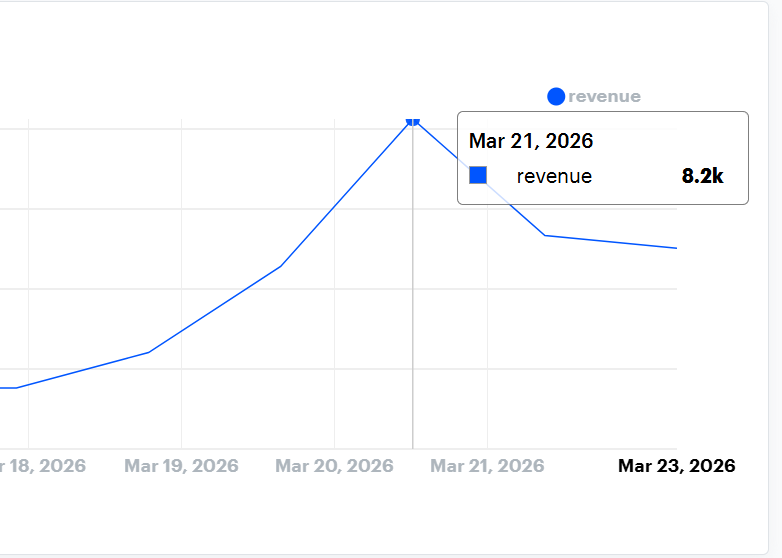Click the 'Mar 19, 2026' axis label
This screenshot has width=782, height=558.
tap(181, 466)
